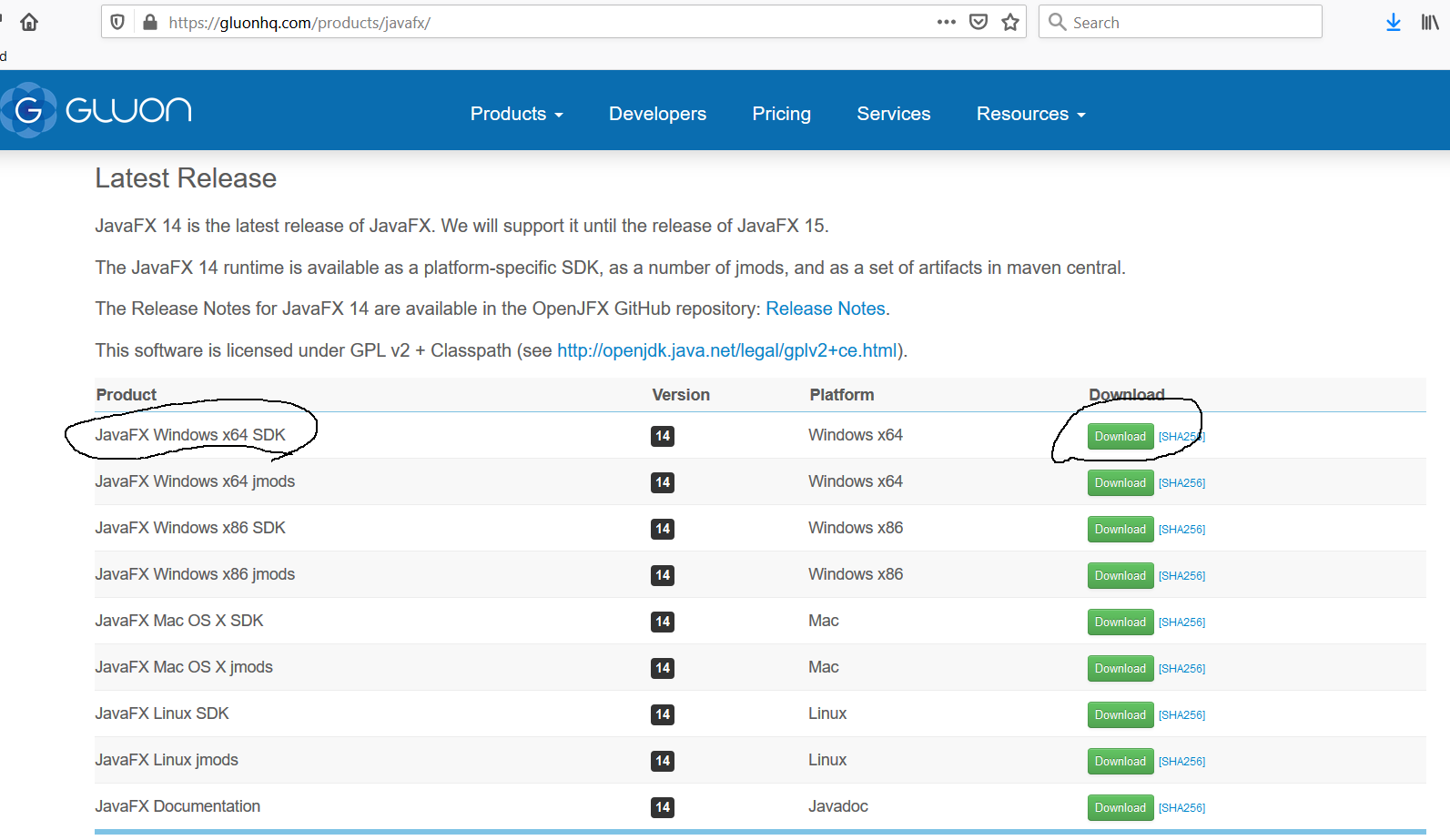This screenshot has height=840, width=1450.
Task: Expand the Products dropdown menu
Action: pyautogui.click(x=516, y=114)
